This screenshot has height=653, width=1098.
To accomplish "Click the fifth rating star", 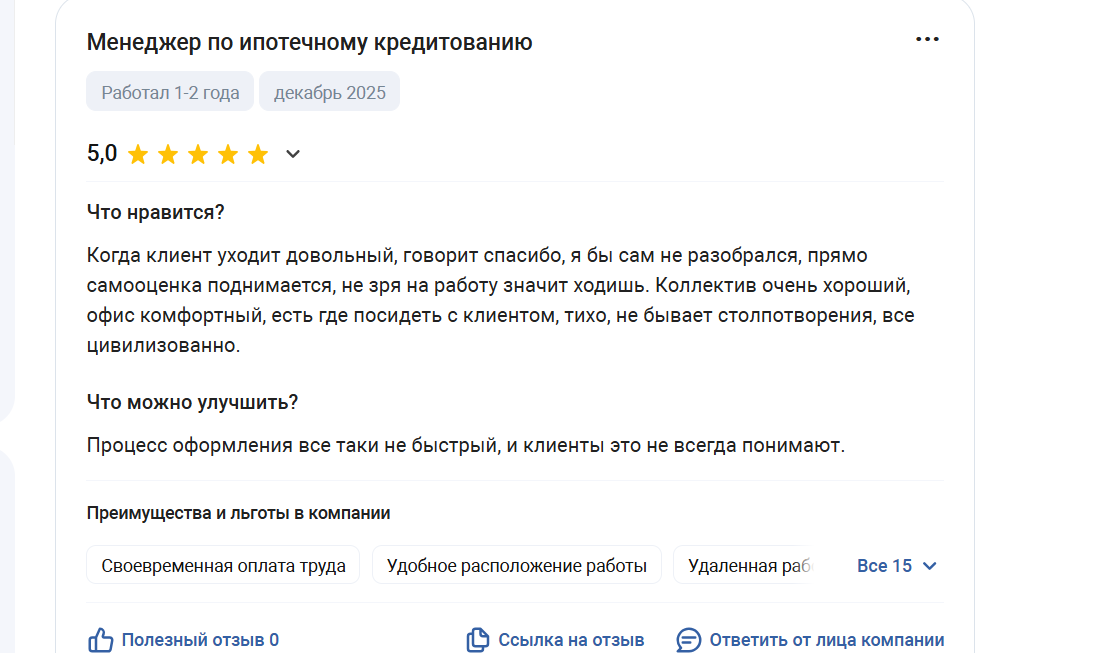I will pos(258,154).
